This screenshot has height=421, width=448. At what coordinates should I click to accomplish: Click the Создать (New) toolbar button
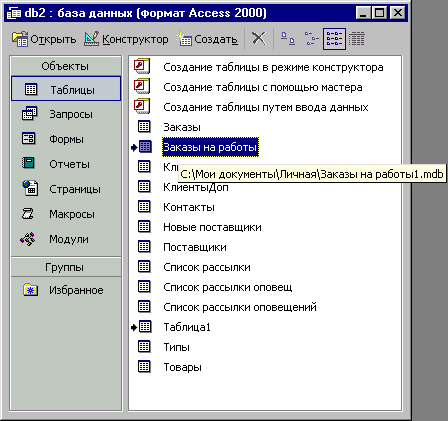click(208, 39)
